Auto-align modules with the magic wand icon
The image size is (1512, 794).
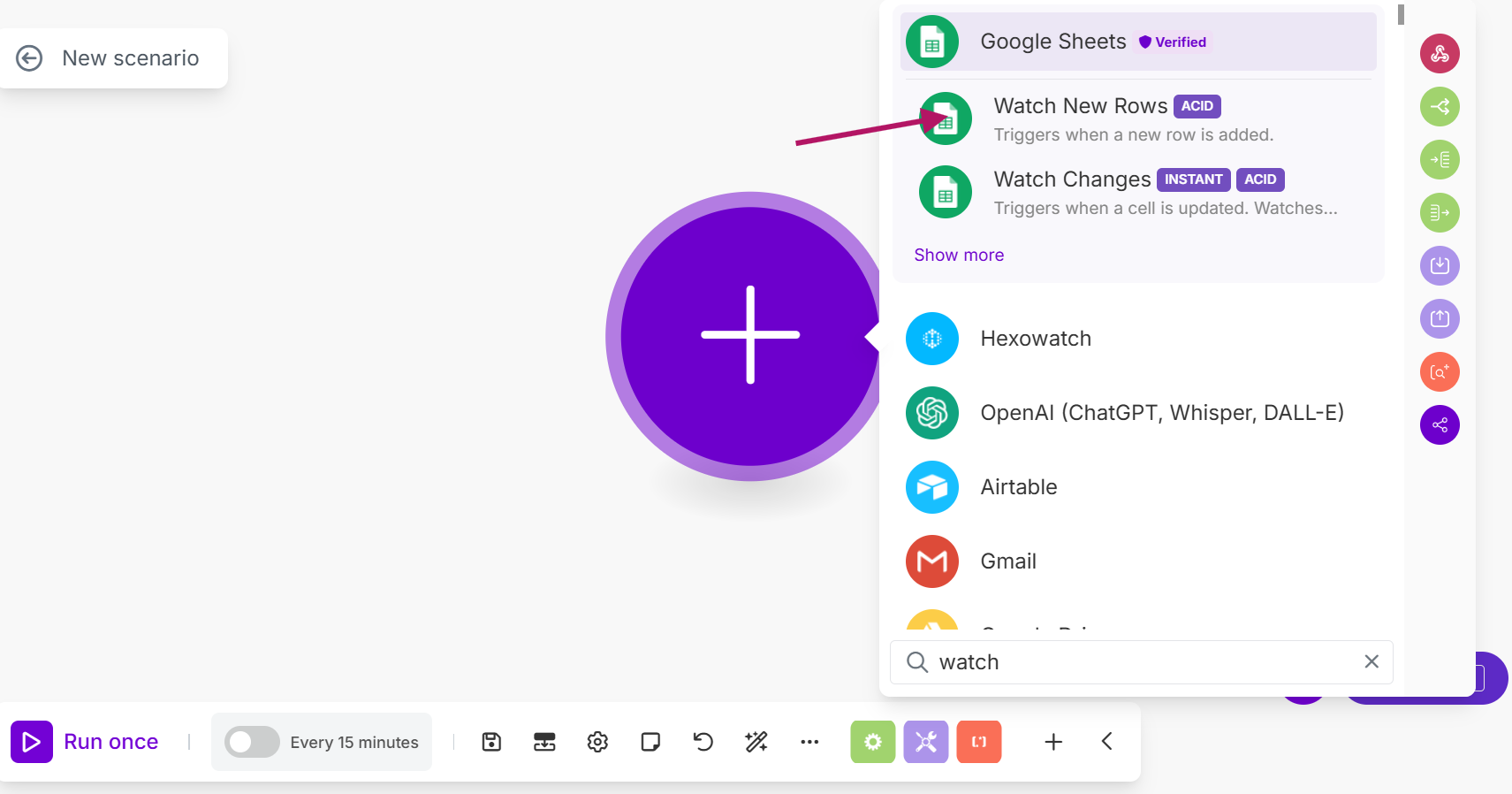tap(756, 742)
